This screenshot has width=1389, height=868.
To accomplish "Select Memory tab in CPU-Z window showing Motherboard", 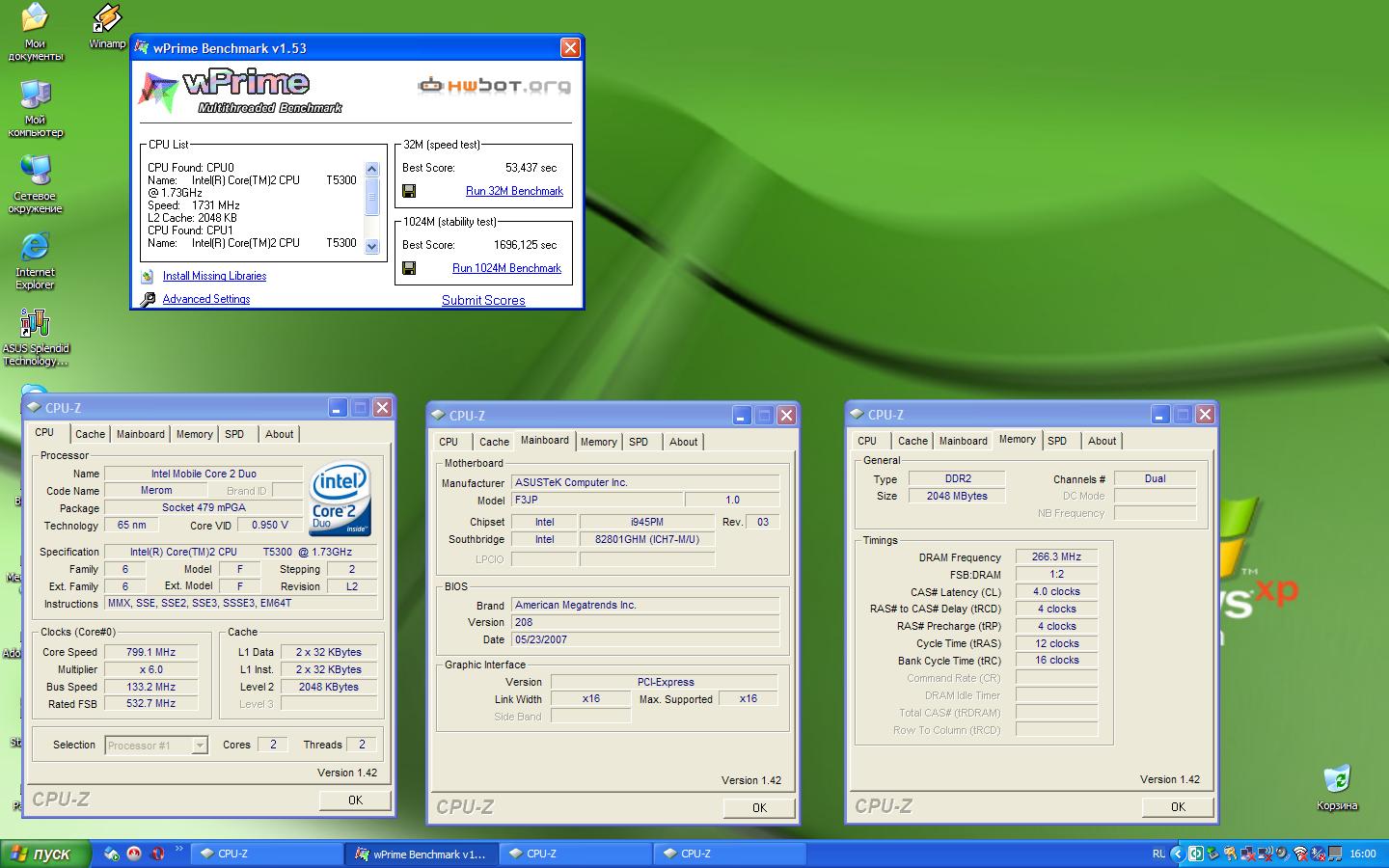I will pos(598,442).
